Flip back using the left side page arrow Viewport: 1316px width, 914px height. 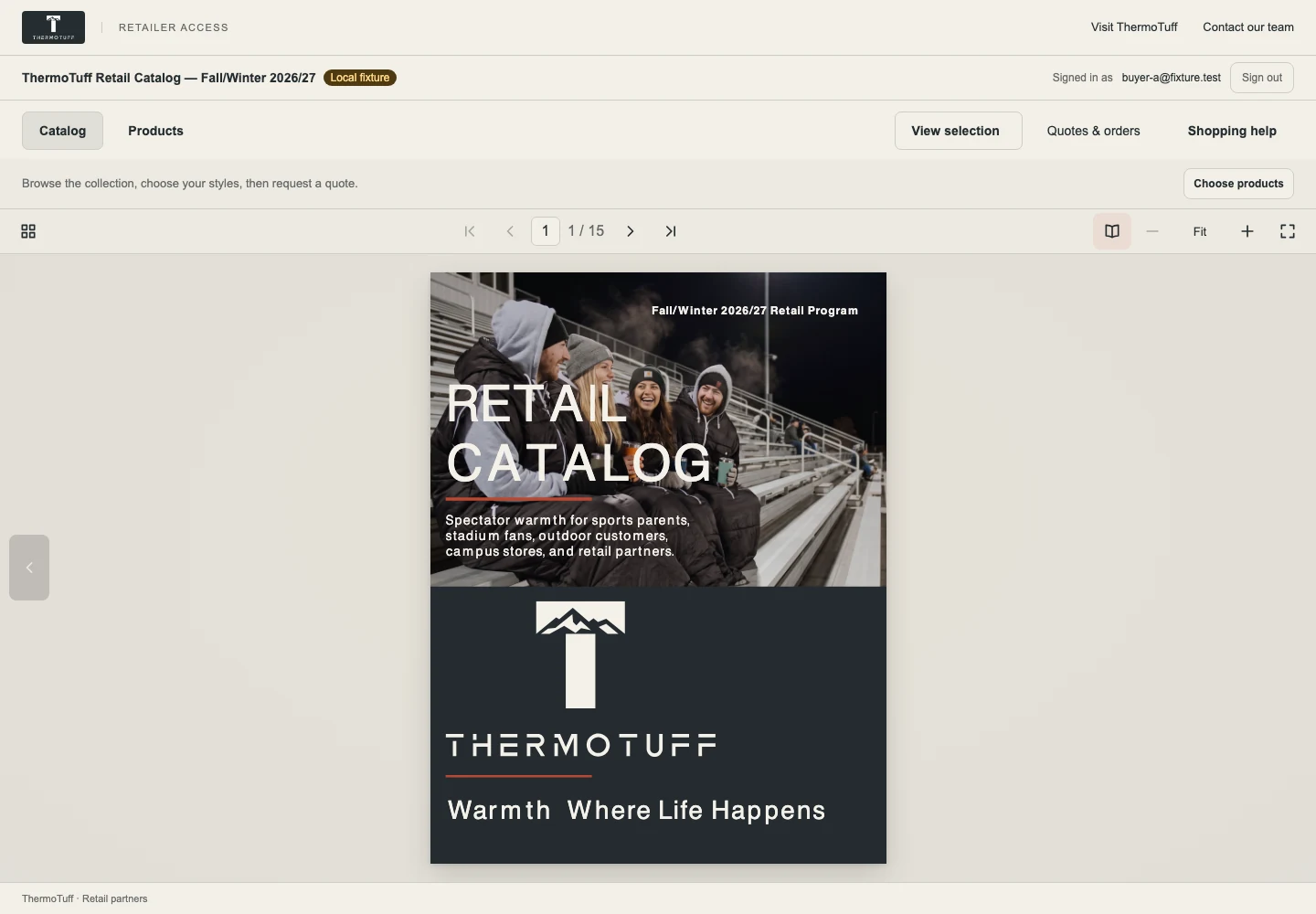(29, 568)
